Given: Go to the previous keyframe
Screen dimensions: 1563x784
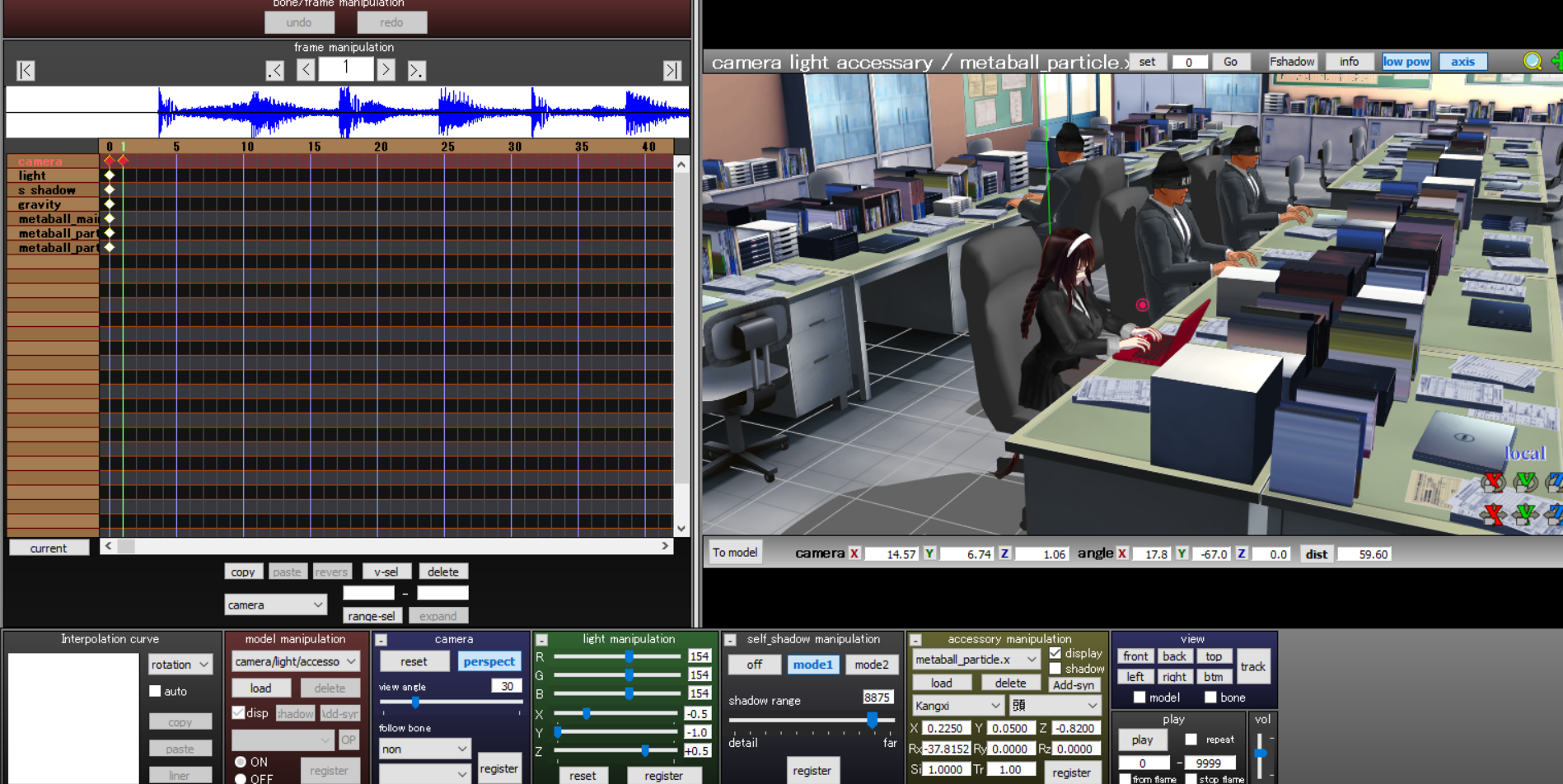Looking at the screenshot, I should coord(275,71).
